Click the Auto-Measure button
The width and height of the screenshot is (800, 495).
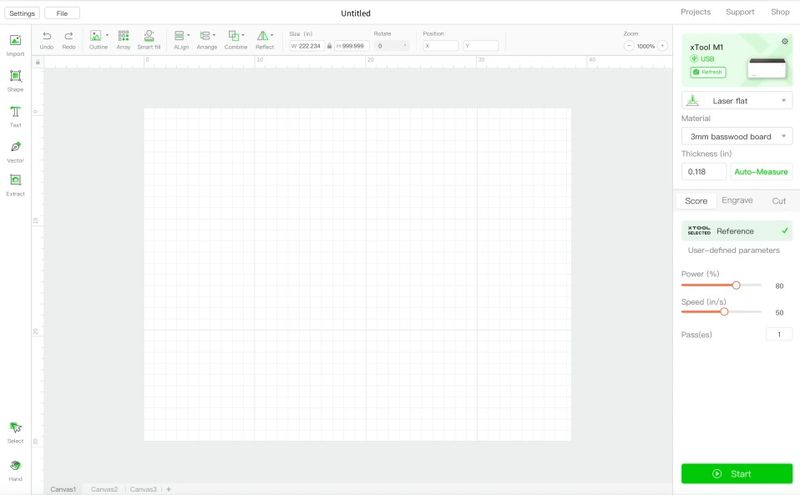click(x=761, y=172)
